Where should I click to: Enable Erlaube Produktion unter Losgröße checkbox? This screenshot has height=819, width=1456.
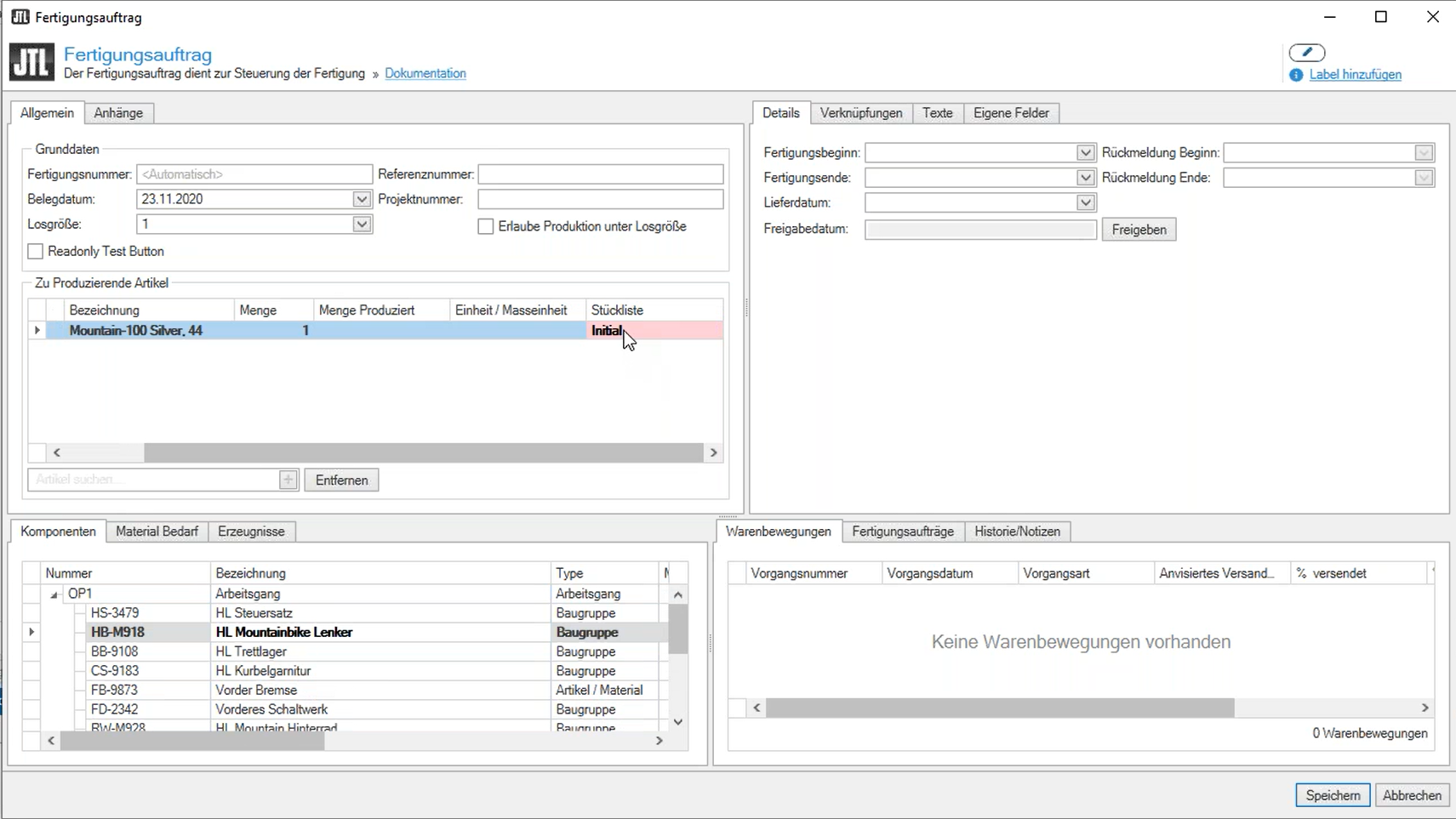[486, 226]
